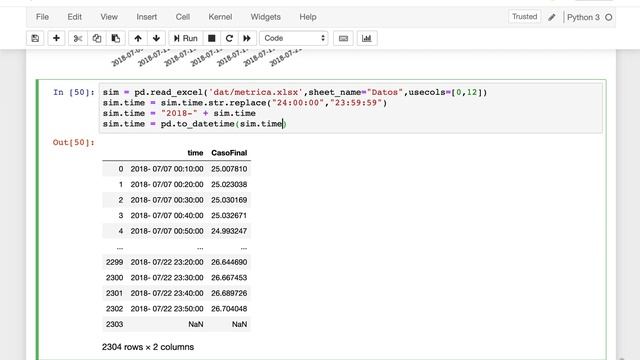Click the 2018- 07/22 23:30:00 time cell

coord(167,278)
